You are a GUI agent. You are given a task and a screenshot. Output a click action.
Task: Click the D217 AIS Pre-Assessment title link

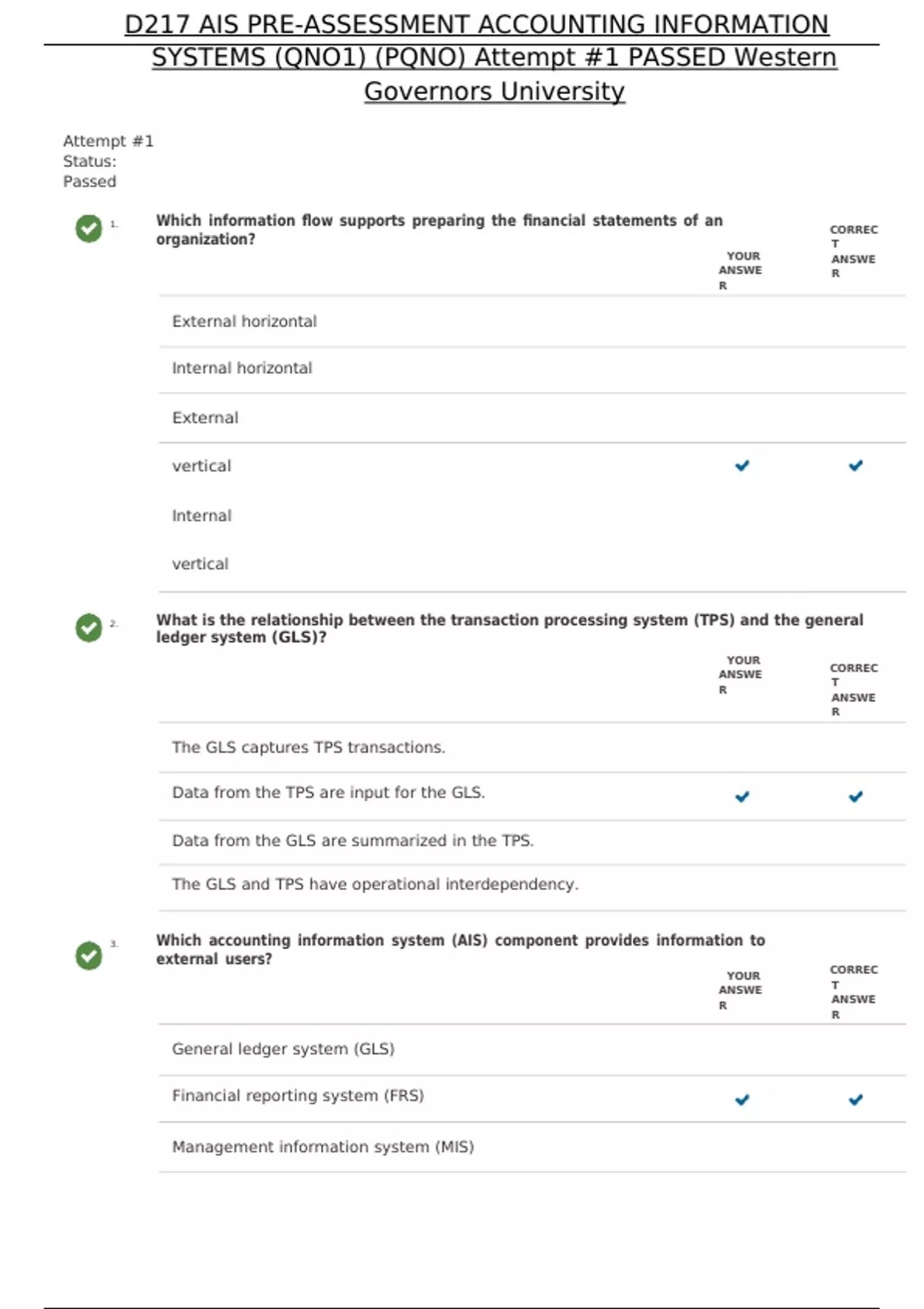click(x=477, y=25)
